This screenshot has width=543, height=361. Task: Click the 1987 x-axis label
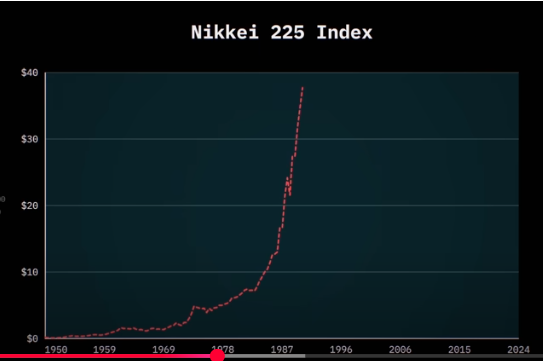282,349
